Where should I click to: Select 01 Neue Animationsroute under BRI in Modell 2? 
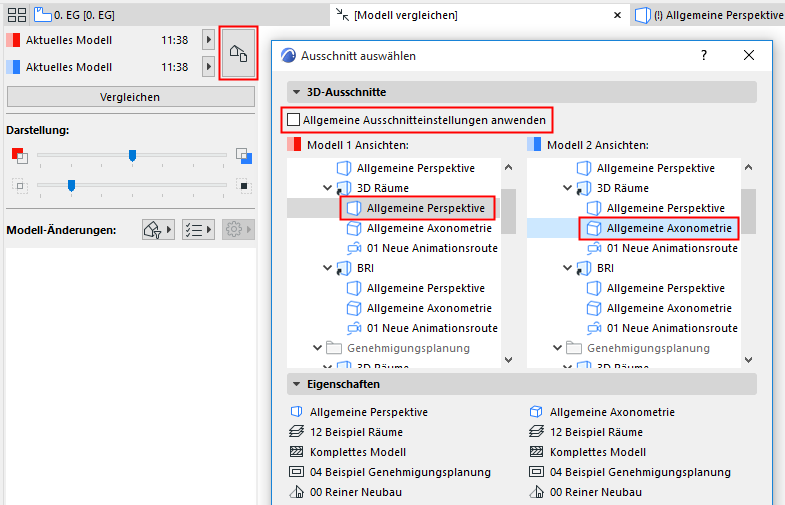(672, 328)
